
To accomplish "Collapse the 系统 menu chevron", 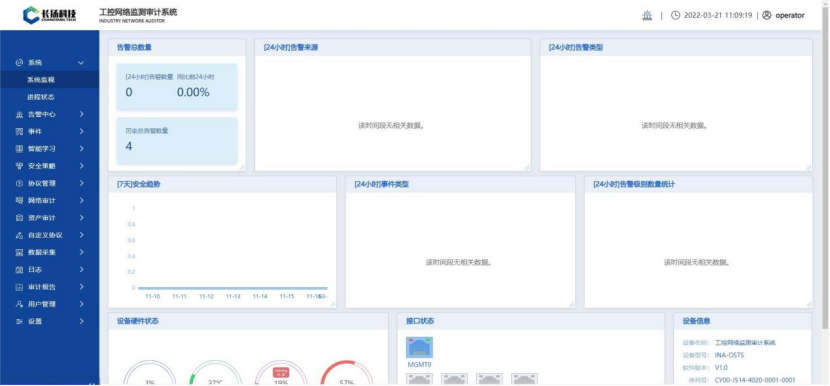I will [x=81, y=62].
